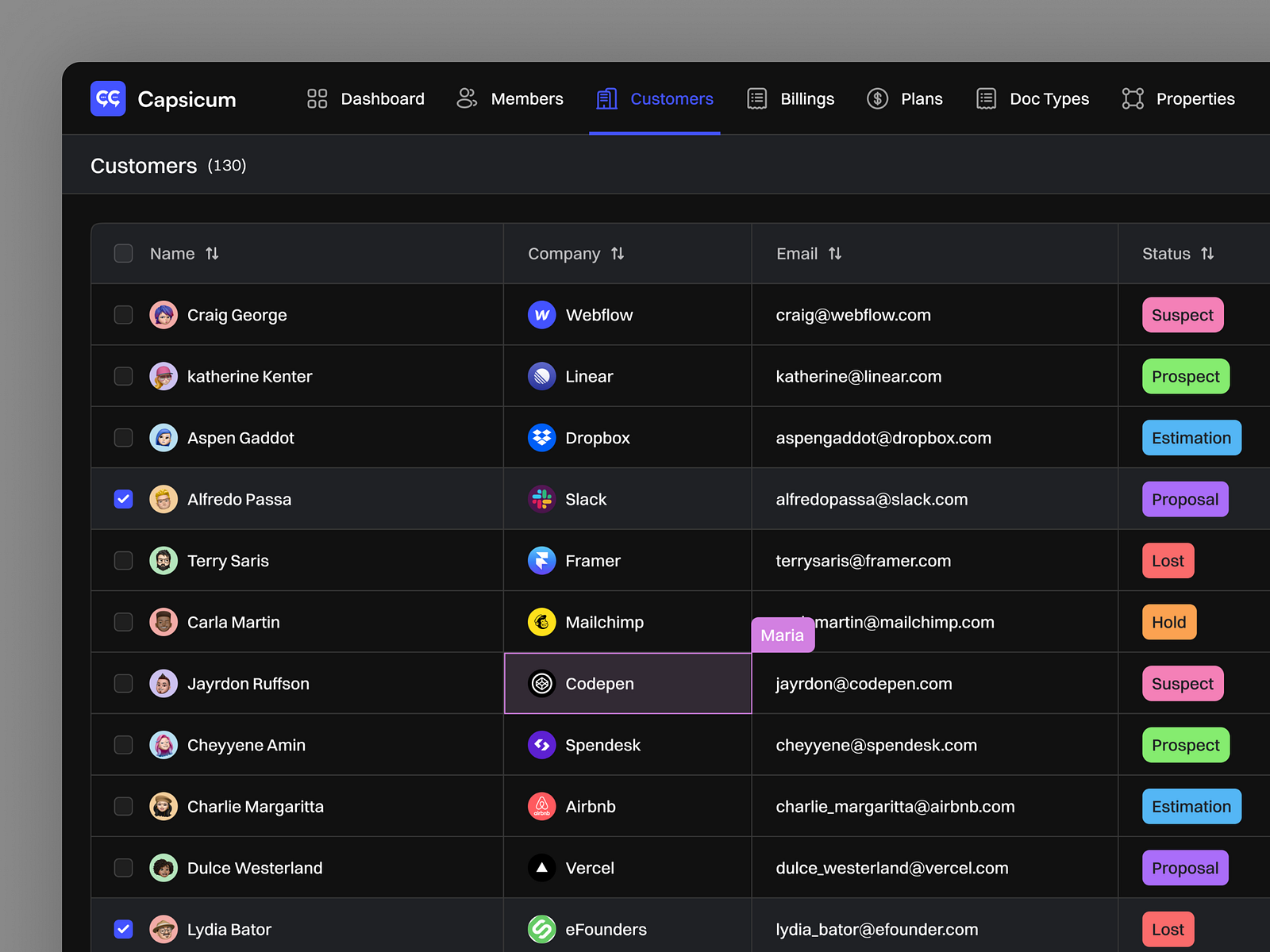1270x952 pixels.
Task: Click the Framer company logo
Action: (x=542, y=561)
